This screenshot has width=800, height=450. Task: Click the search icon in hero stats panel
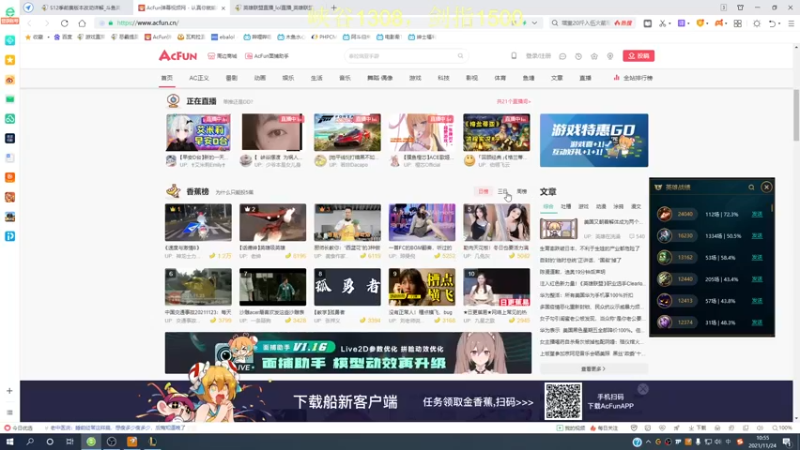(751, 187)
